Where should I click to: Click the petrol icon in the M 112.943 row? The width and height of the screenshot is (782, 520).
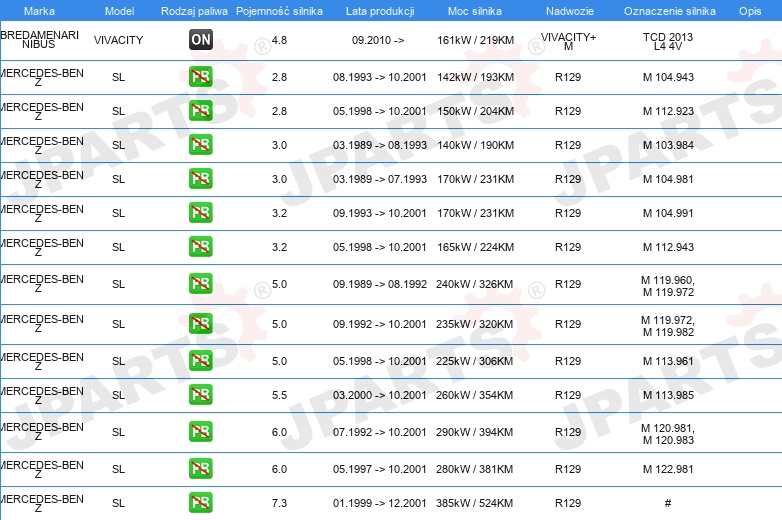pos(200,246)
